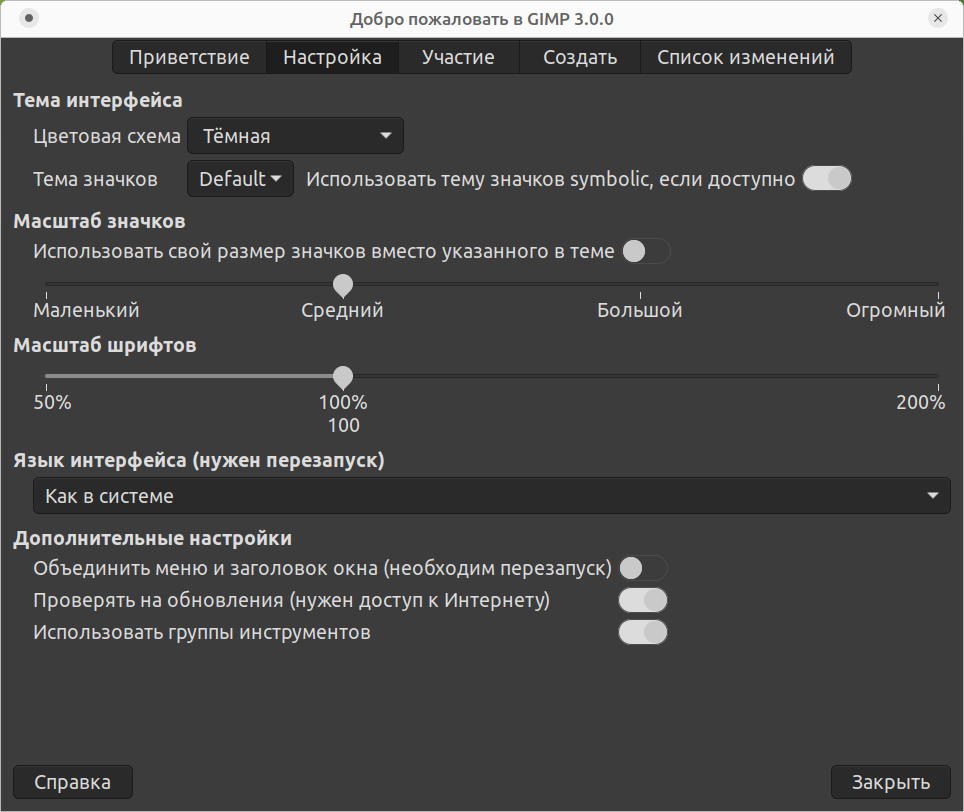Viewport: 964px width, 812px height.
Task: Open the Приветствие tab
Action: [189, 57]
